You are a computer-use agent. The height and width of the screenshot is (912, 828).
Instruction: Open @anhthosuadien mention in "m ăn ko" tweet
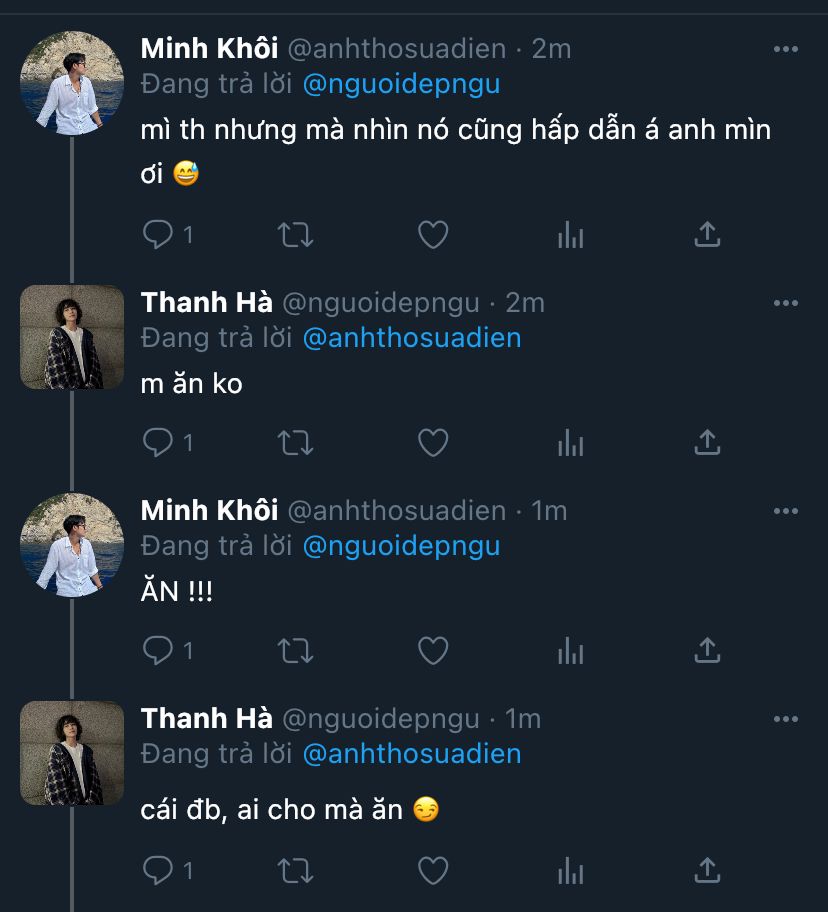(411, 337)
